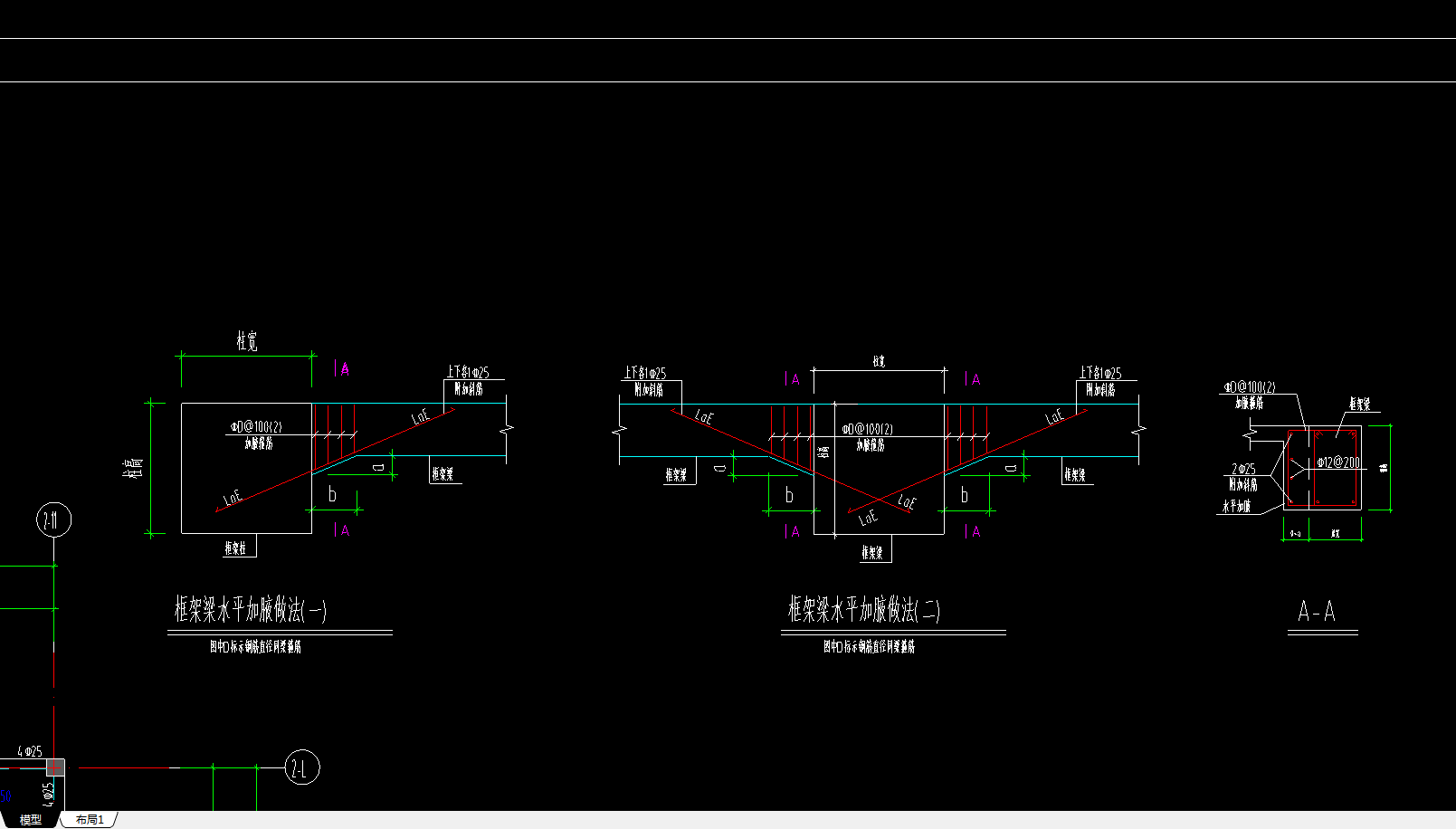1456x829 pixels.
Task: Select note 图中D标示钢筋直径同梁箍筋 under detail one
Action: pyautogui.click(x=256, y=647)
